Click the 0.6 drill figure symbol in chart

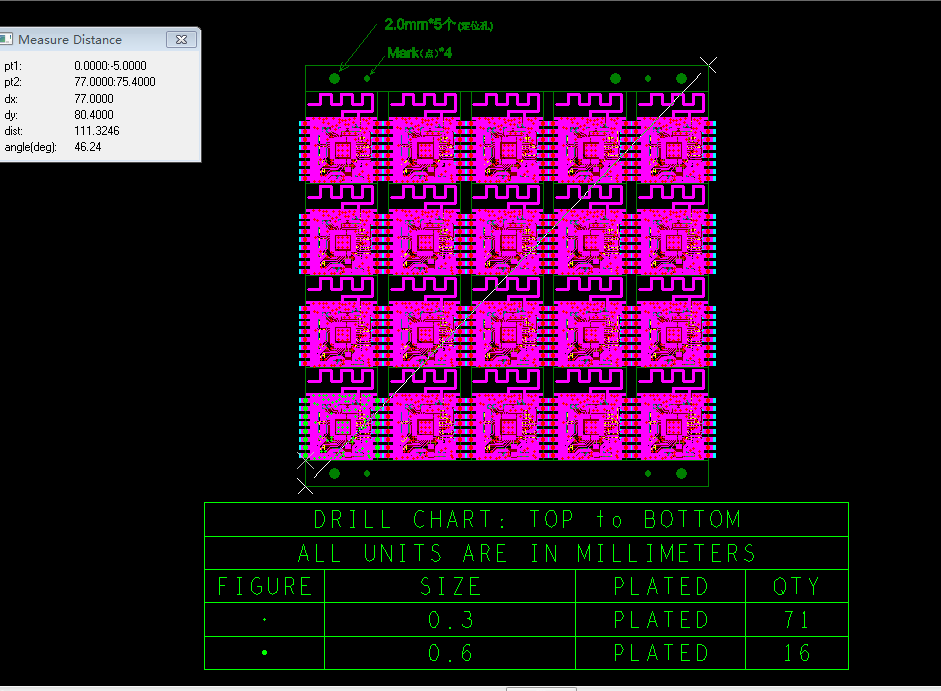[264, 653]
